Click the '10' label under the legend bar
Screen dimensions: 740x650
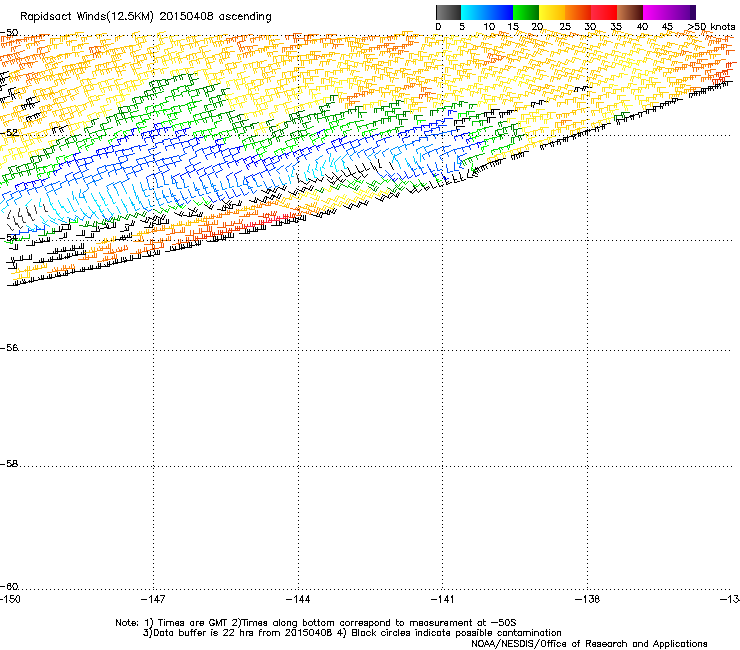click(489, 27)
